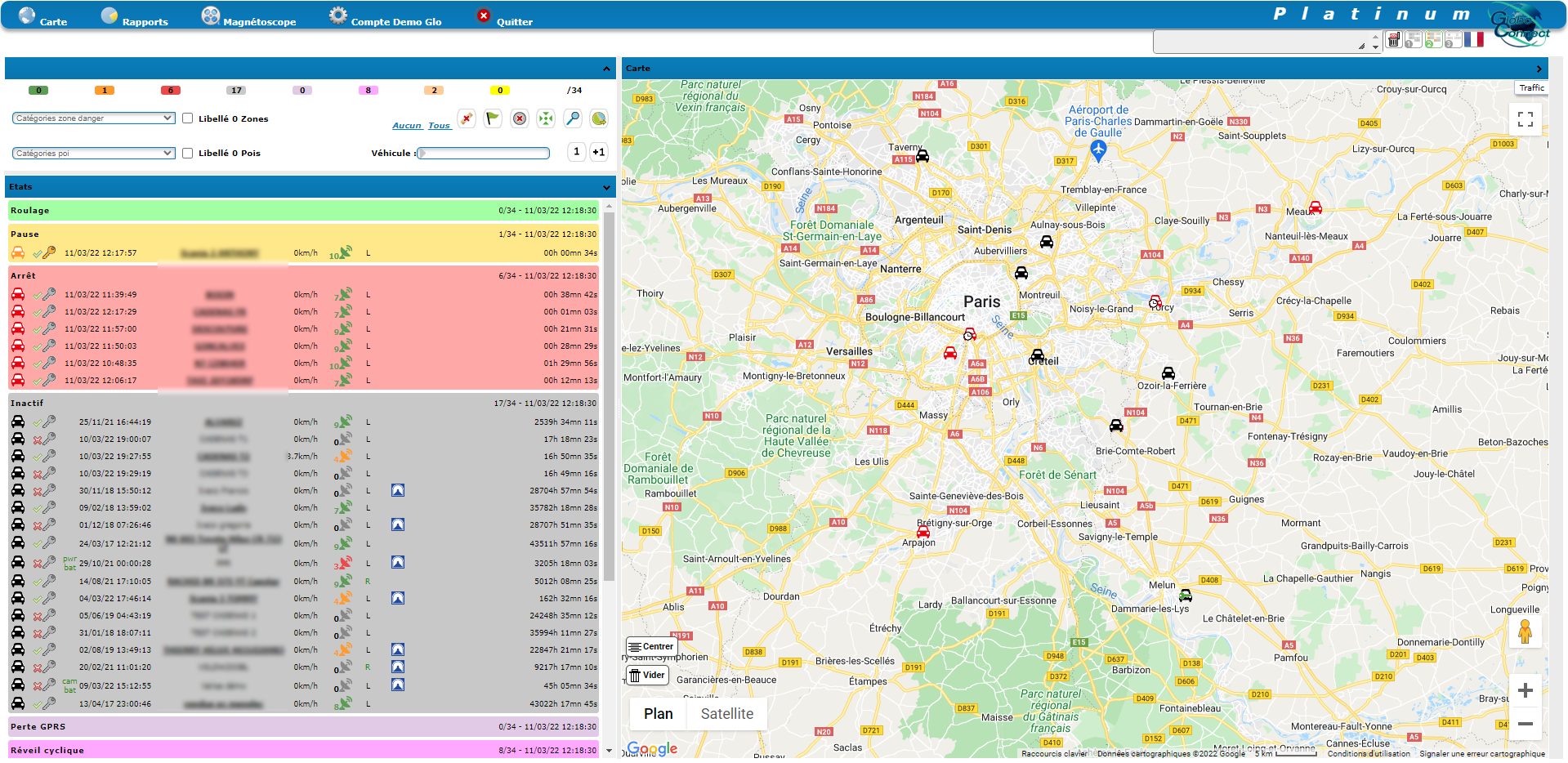Click the Inactif state header
The width and height of the screenshot is (1568, 763).
tap(303, 404)
